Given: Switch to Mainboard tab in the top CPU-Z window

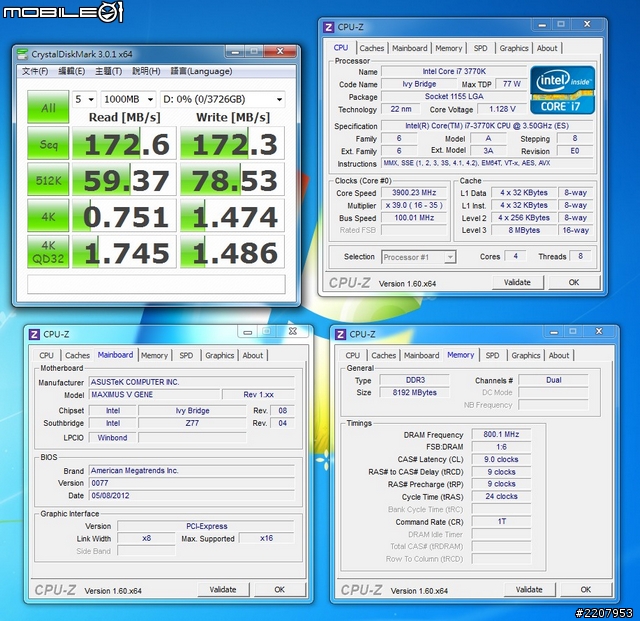Looking at the screenshot, I should click(x=409, y=48).
